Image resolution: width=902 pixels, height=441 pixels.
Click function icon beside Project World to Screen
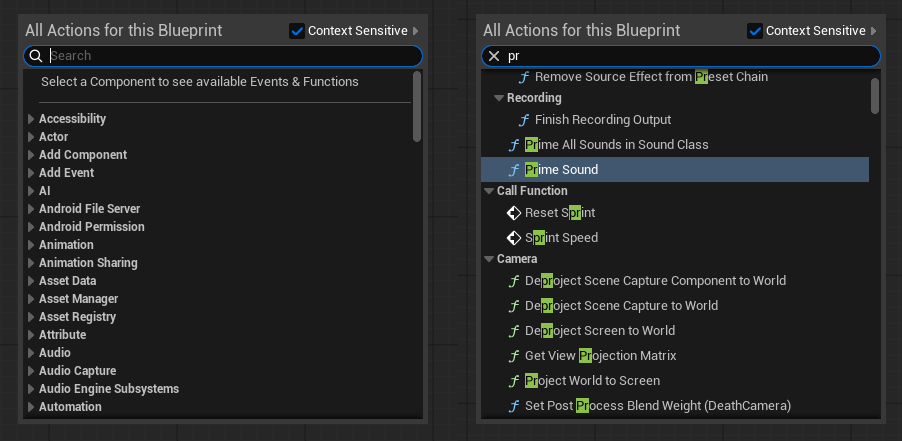pos(514,381)
